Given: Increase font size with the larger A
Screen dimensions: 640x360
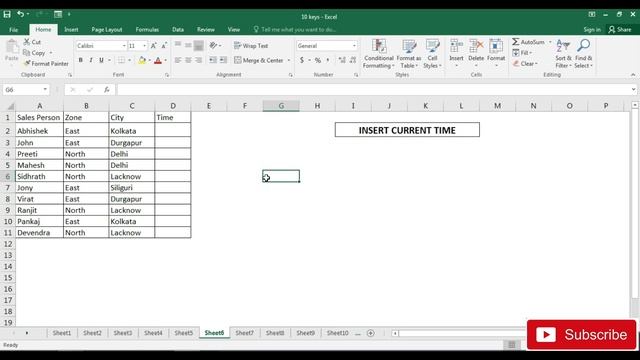Looking at the screenshot, I should [154, 46].
